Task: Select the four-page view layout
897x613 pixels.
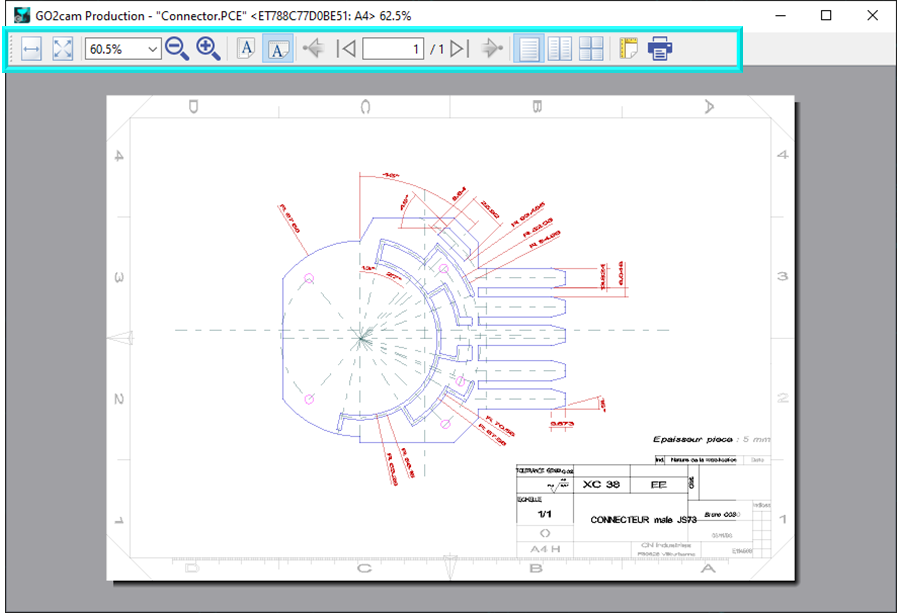Action: (591, 49)
